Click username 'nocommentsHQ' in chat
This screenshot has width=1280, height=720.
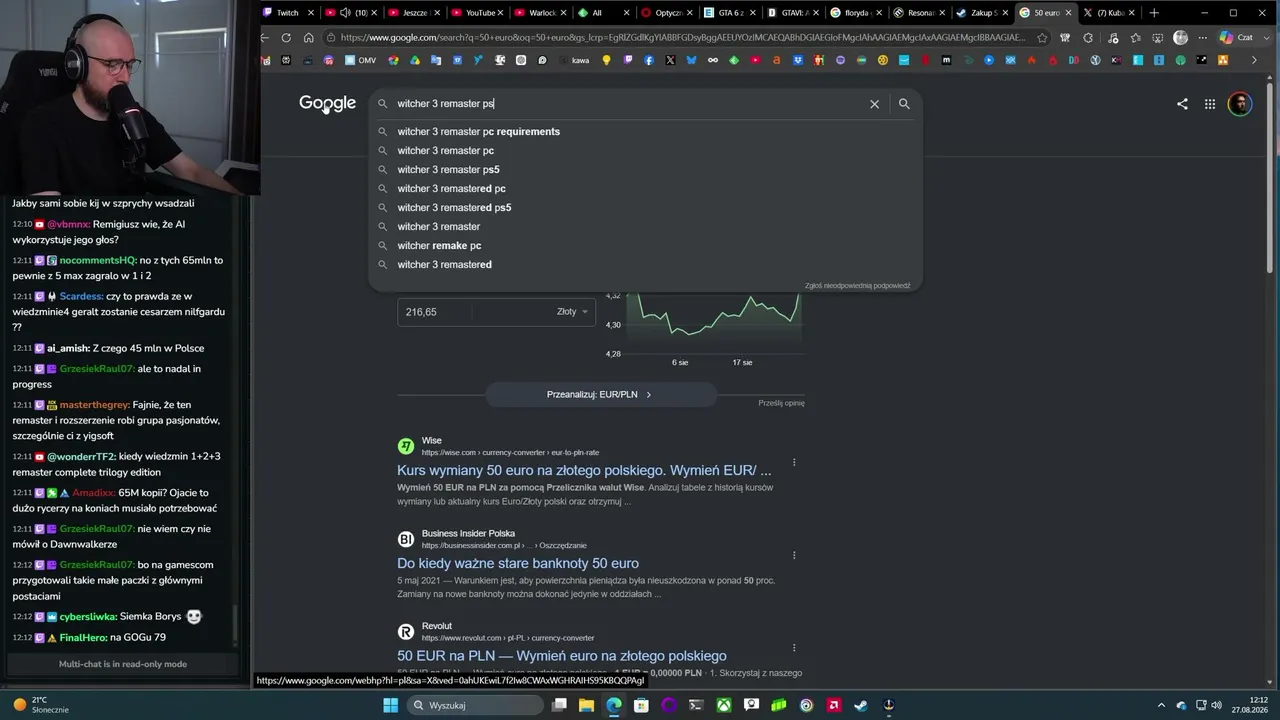point(98,260)
